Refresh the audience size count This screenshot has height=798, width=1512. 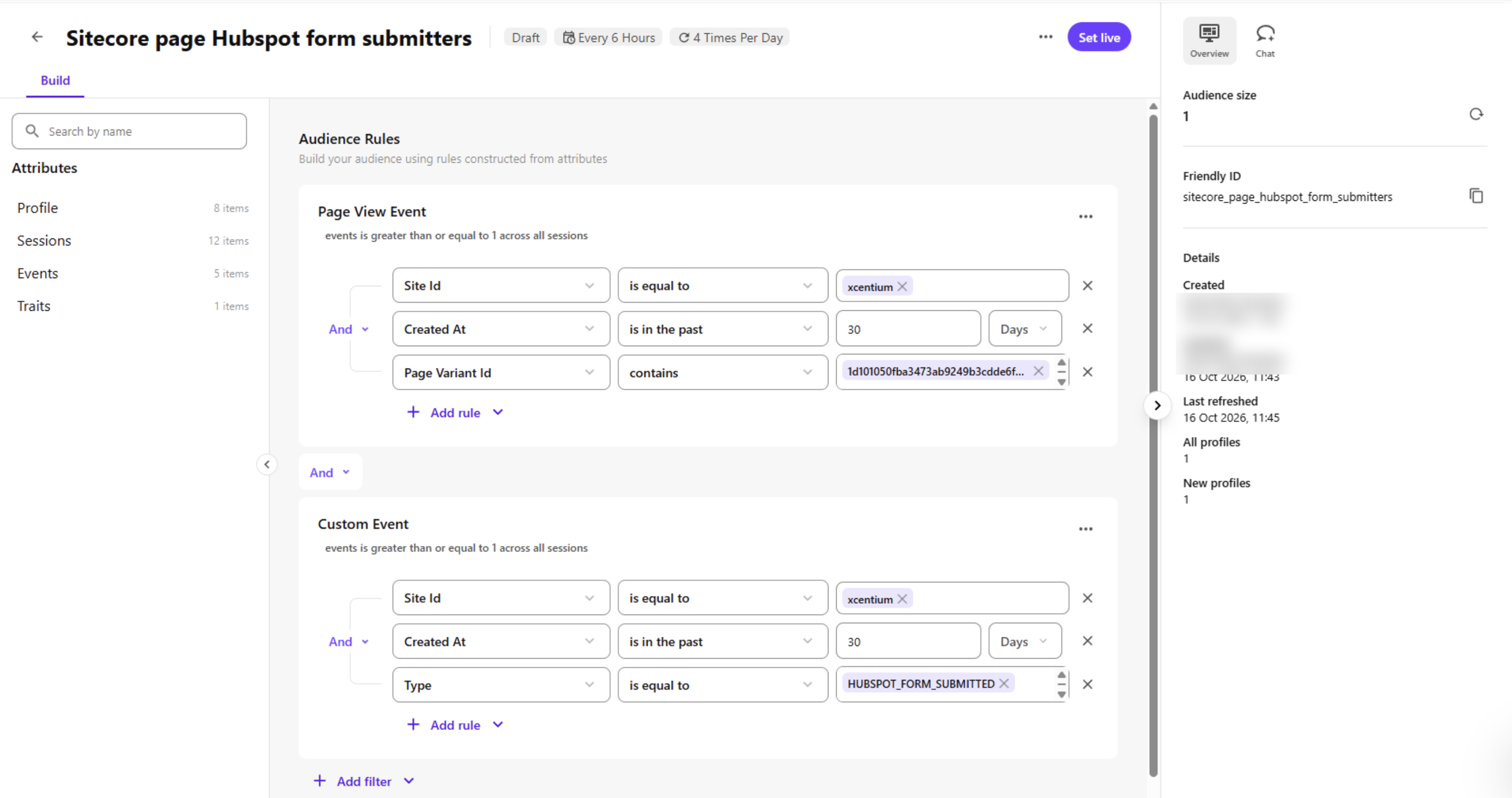coord(1476,114)
